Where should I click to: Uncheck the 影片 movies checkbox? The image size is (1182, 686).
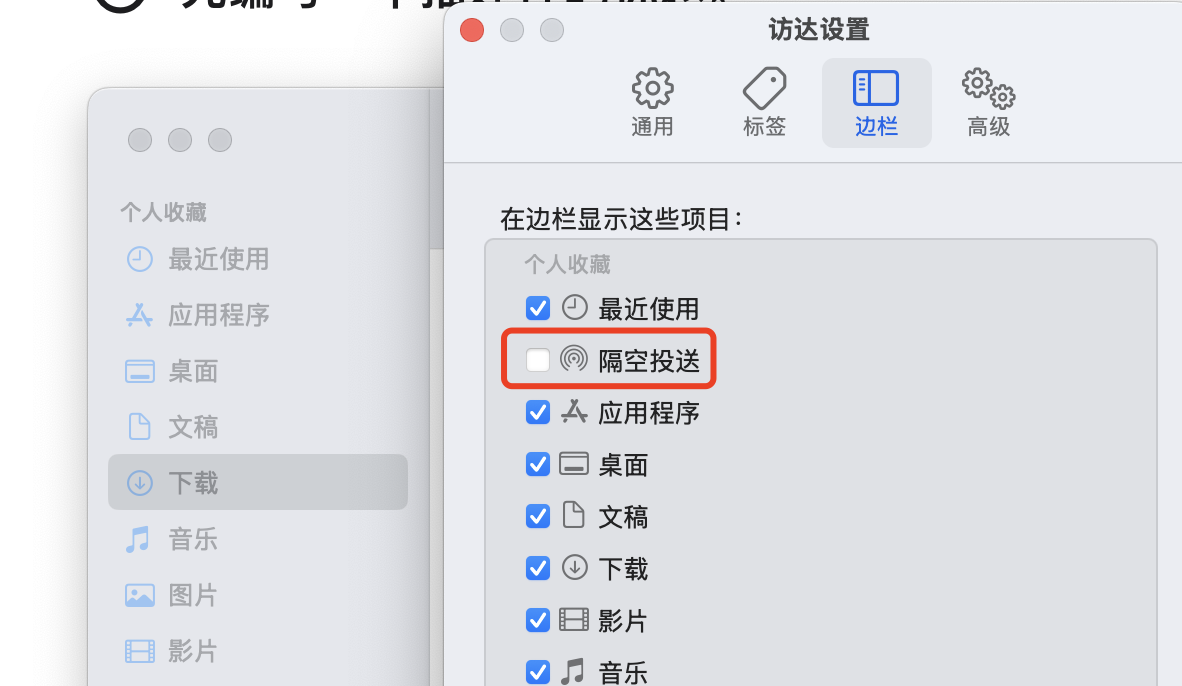537,620
